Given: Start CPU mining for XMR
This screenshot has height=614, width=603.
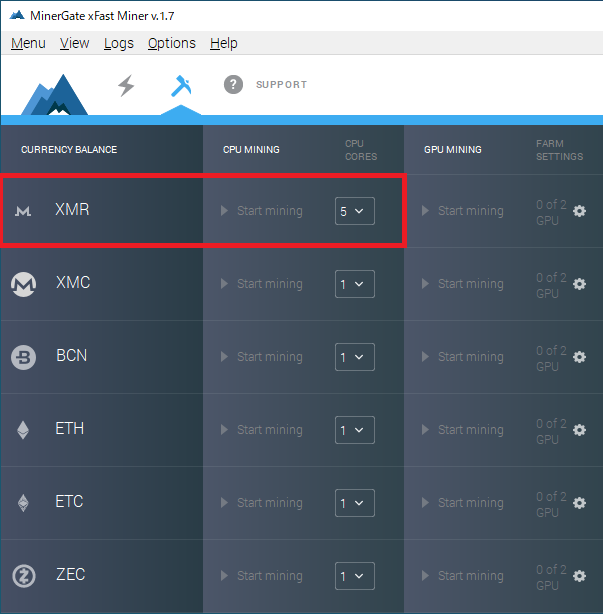Looking at the screenshot, I should coord(261,211).
